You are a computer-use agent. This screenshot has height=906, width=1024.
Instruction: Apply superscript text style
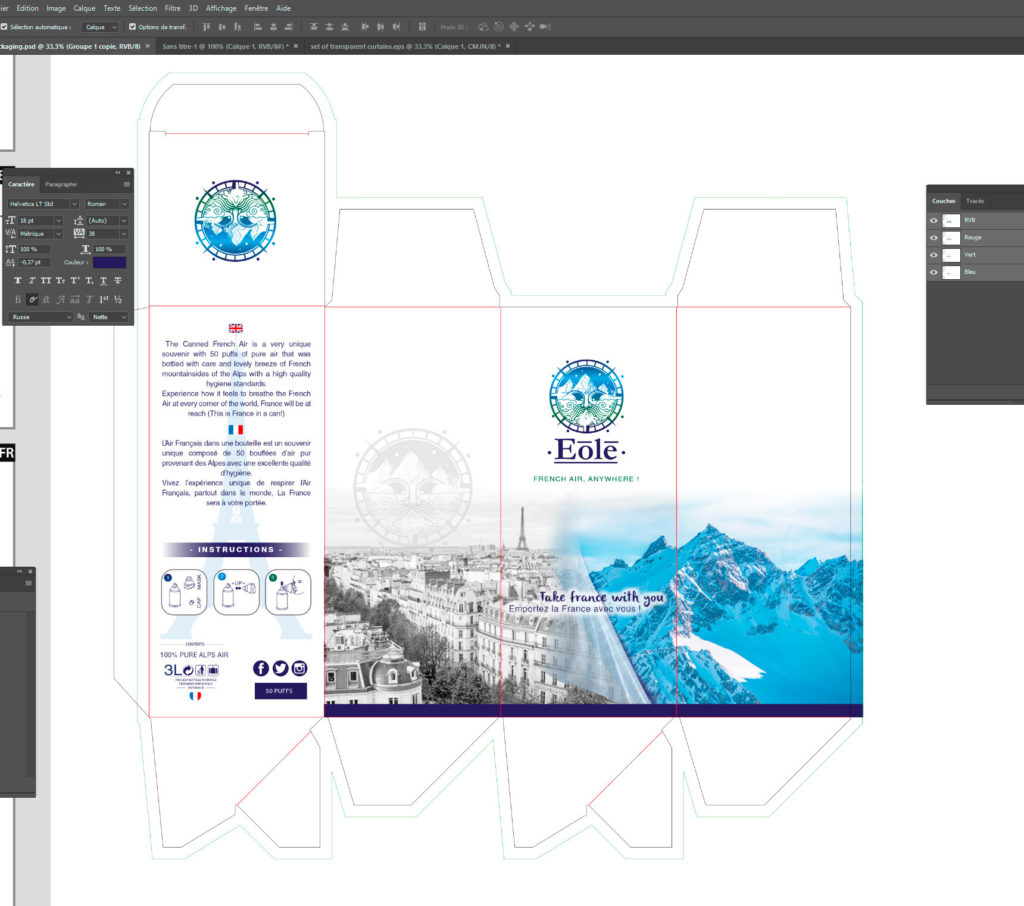tap(75, 281)
